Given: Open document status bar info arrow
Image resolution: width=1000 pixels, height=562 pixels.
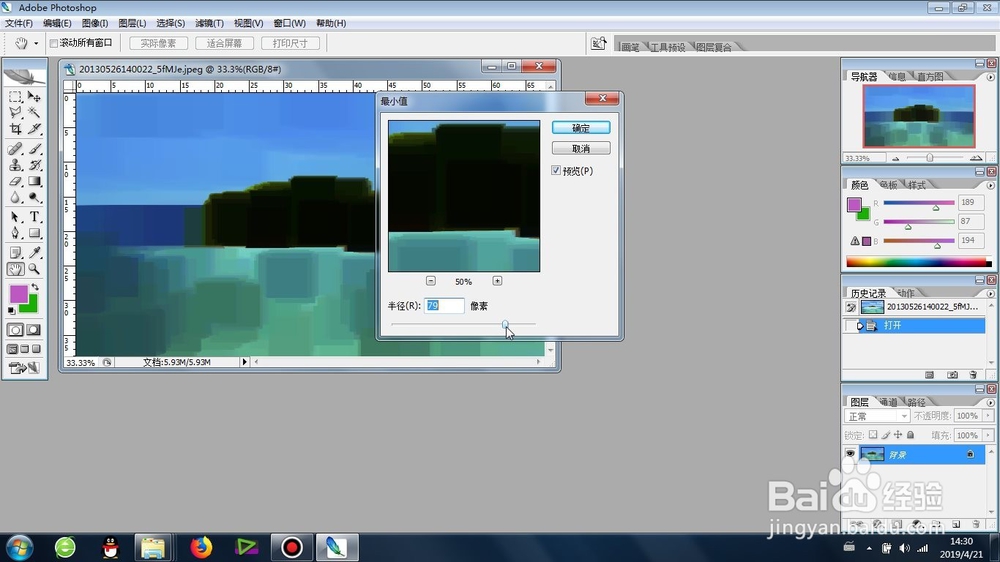Looking at the screenshot, I should (x=244, y=362).
